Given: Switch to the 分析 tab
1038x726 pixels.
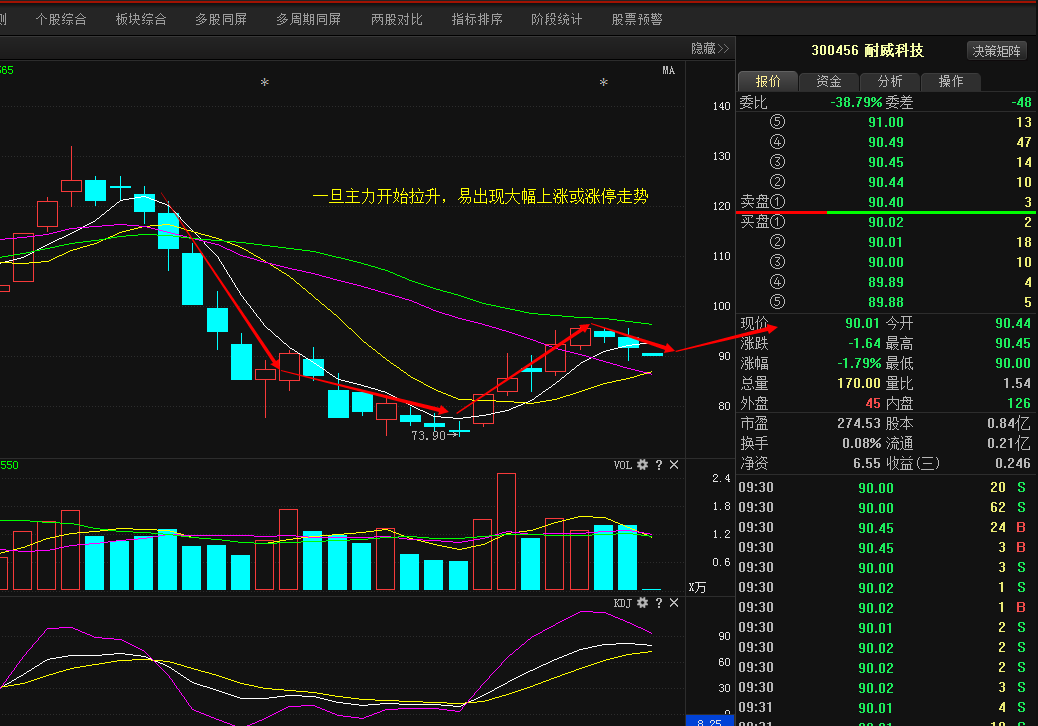Looking at the screenshot, I should coord(890,81).
